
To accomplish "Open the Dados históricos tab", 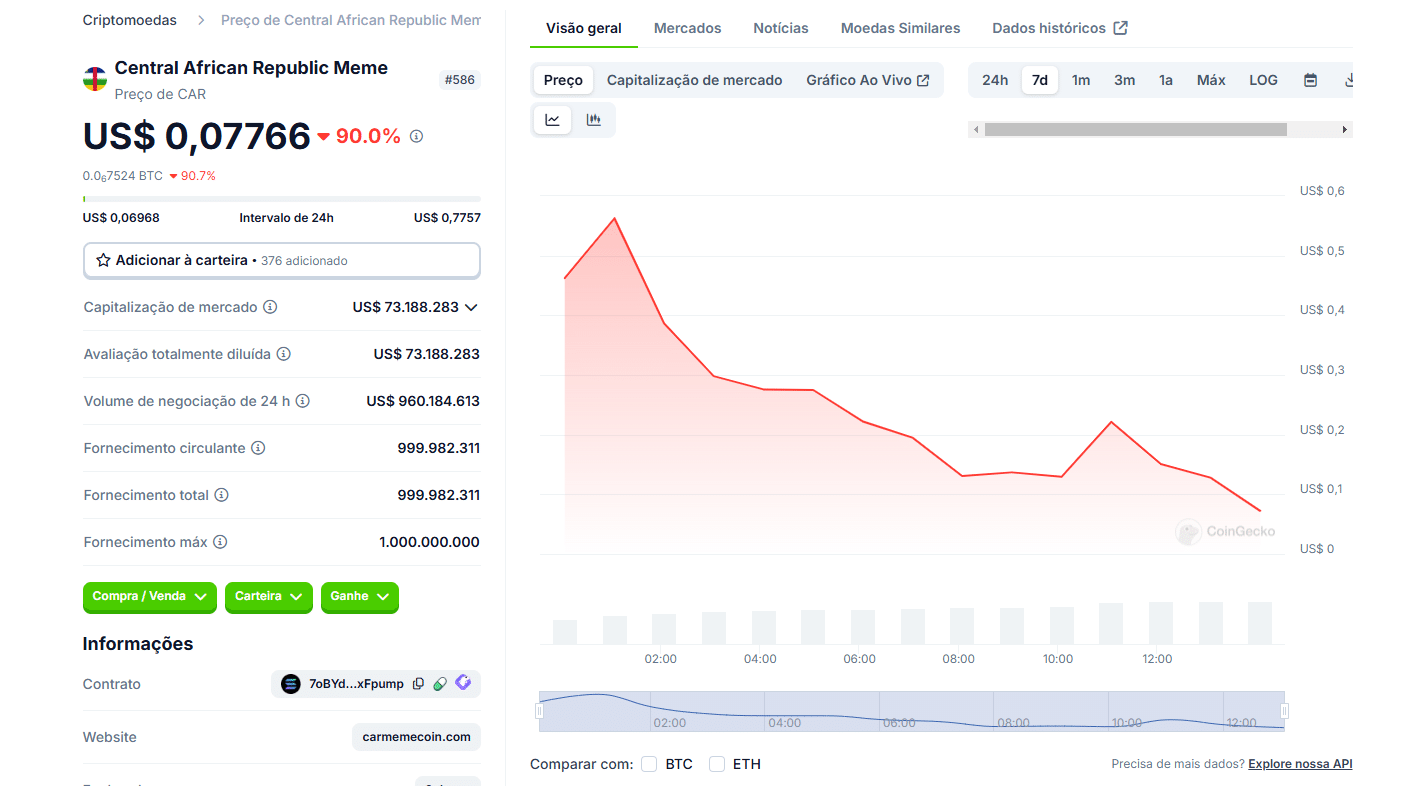I will [x=1060, y=28].
